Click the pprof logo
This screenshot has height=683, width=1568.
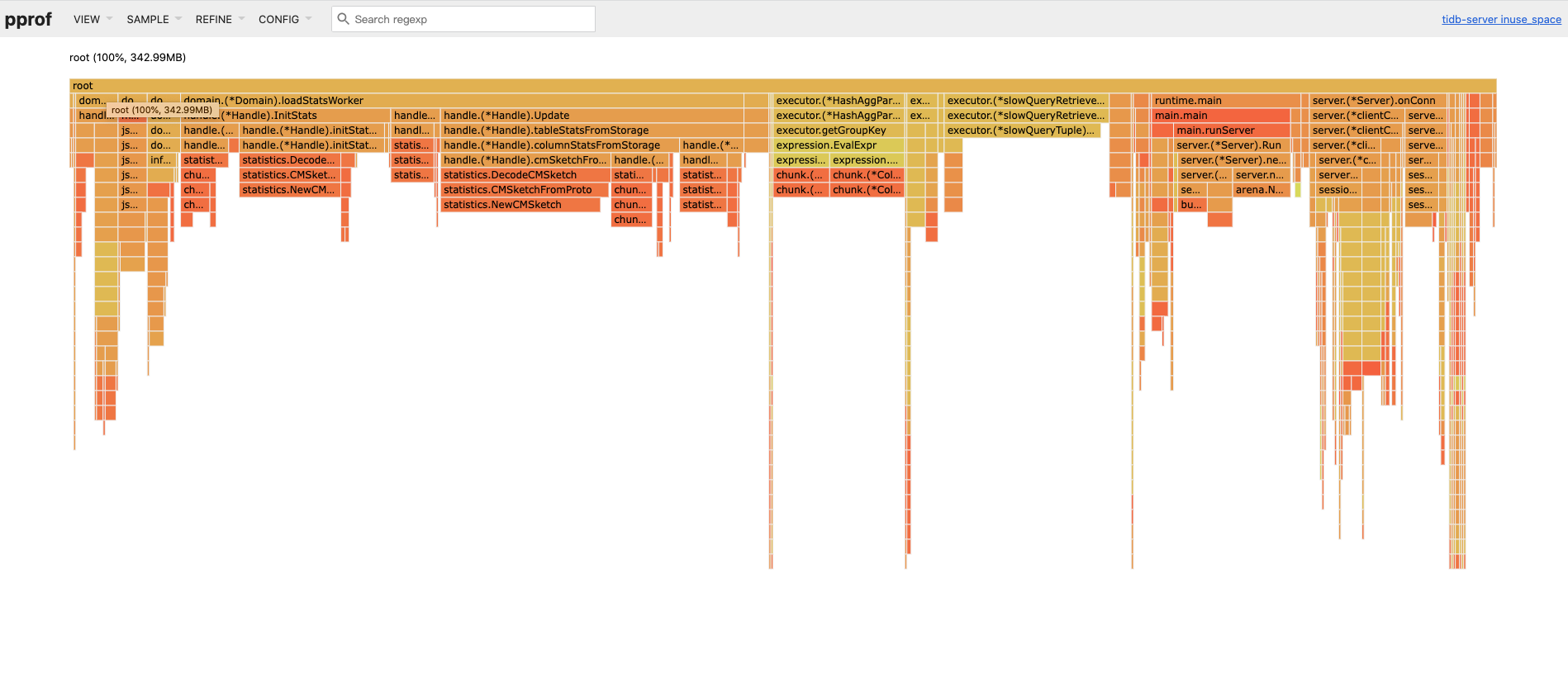click(x=28, y=19)
